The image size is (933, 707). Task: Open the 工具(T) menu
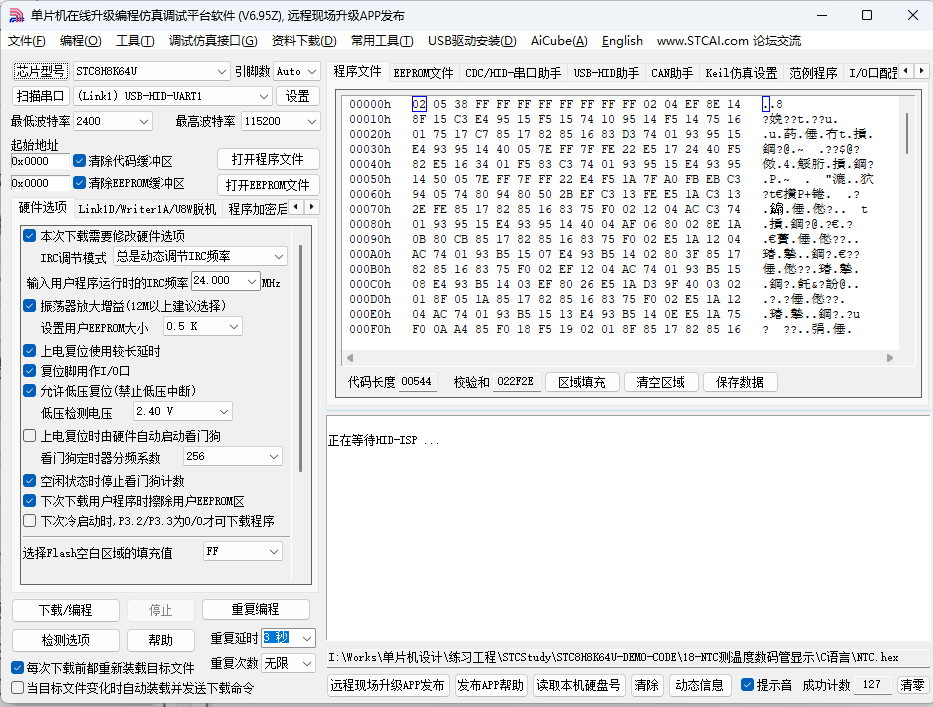point(135,41)
